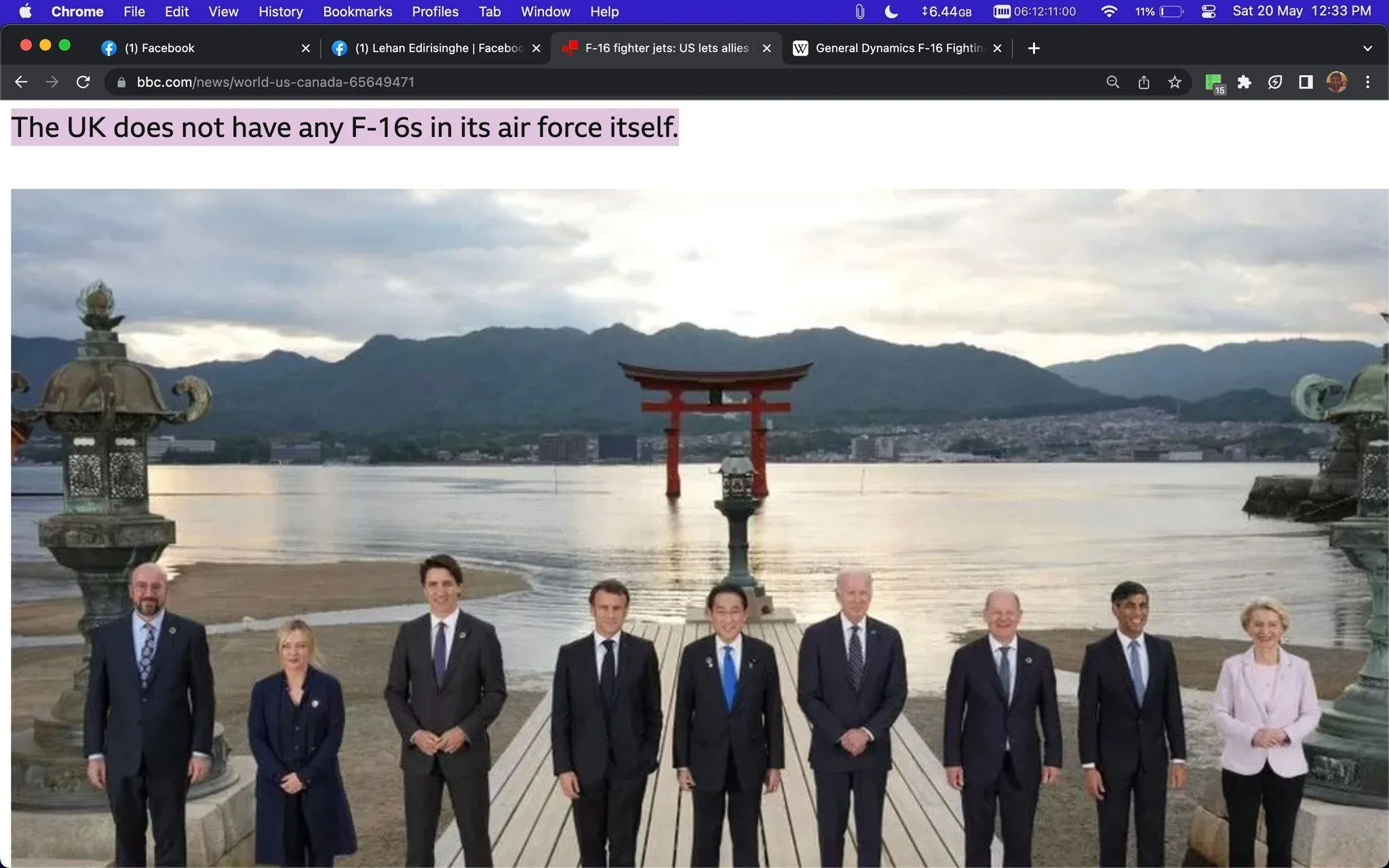This screenshot has width=1389, height=868.
Task: Click the puzzle-piece extensions icon
Action: (1245, 81)
